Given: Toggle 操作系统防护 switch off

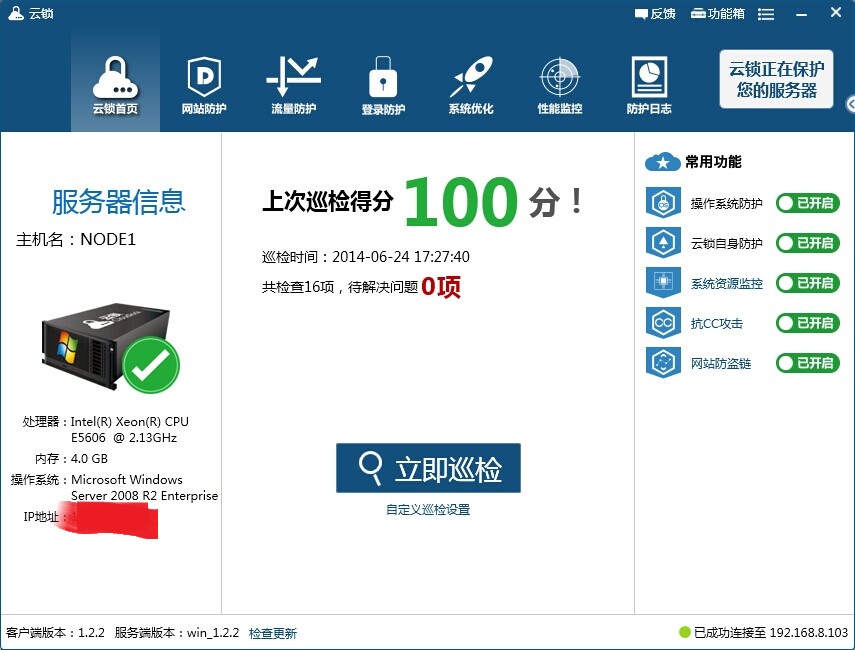Looking at the screenshot, I should [807, 203].
